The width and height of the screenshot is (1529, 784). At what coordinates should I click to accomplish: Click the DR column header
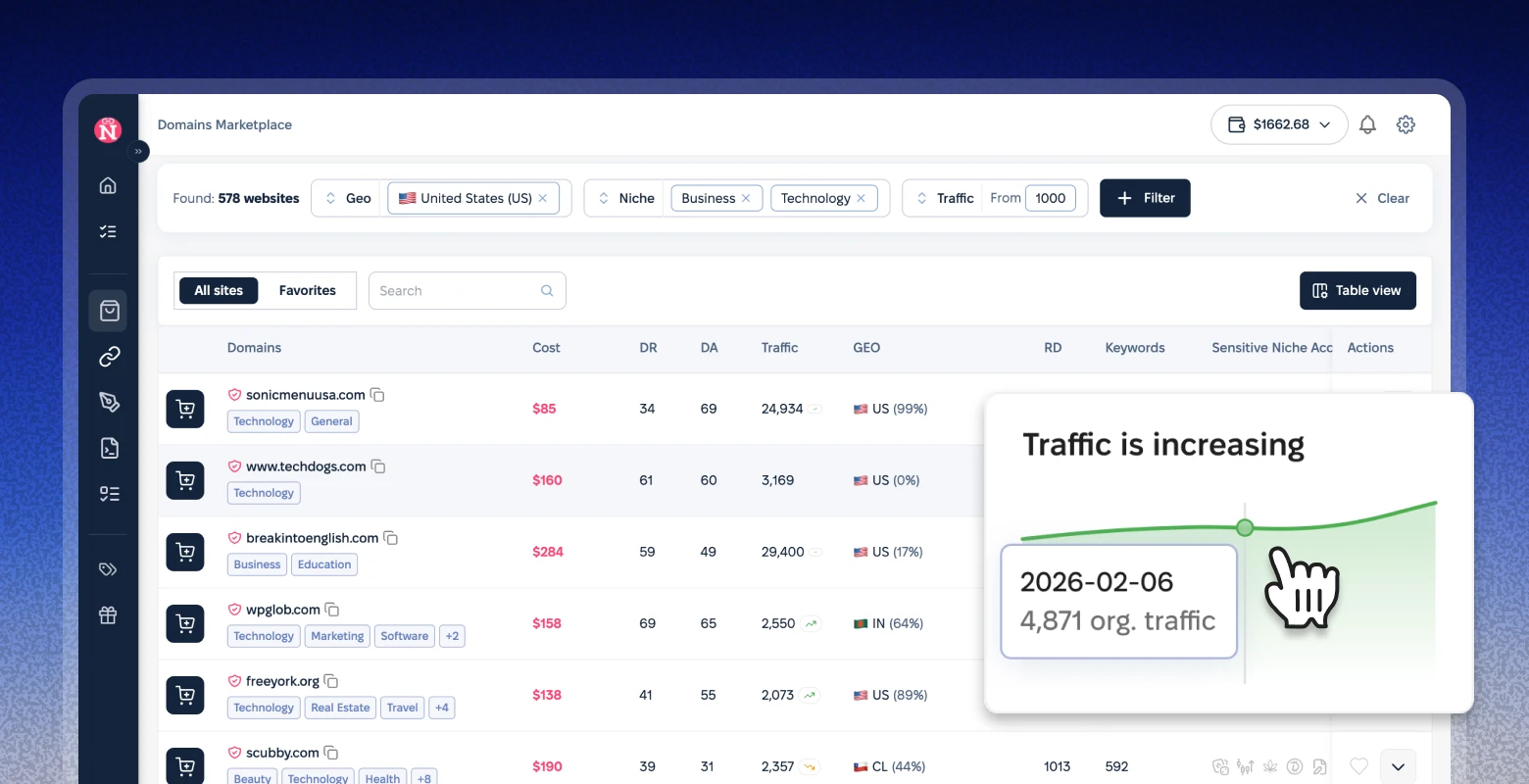[x=648, y=348]
